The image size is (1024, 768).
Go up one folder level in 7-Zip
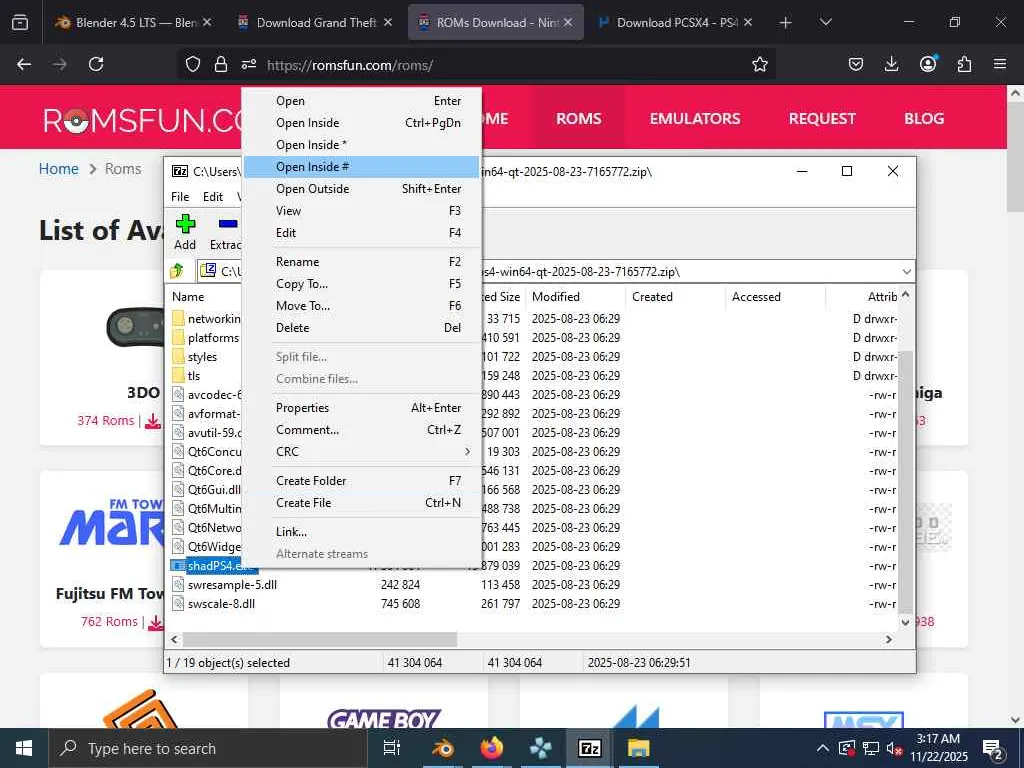(x=177, y=270)
